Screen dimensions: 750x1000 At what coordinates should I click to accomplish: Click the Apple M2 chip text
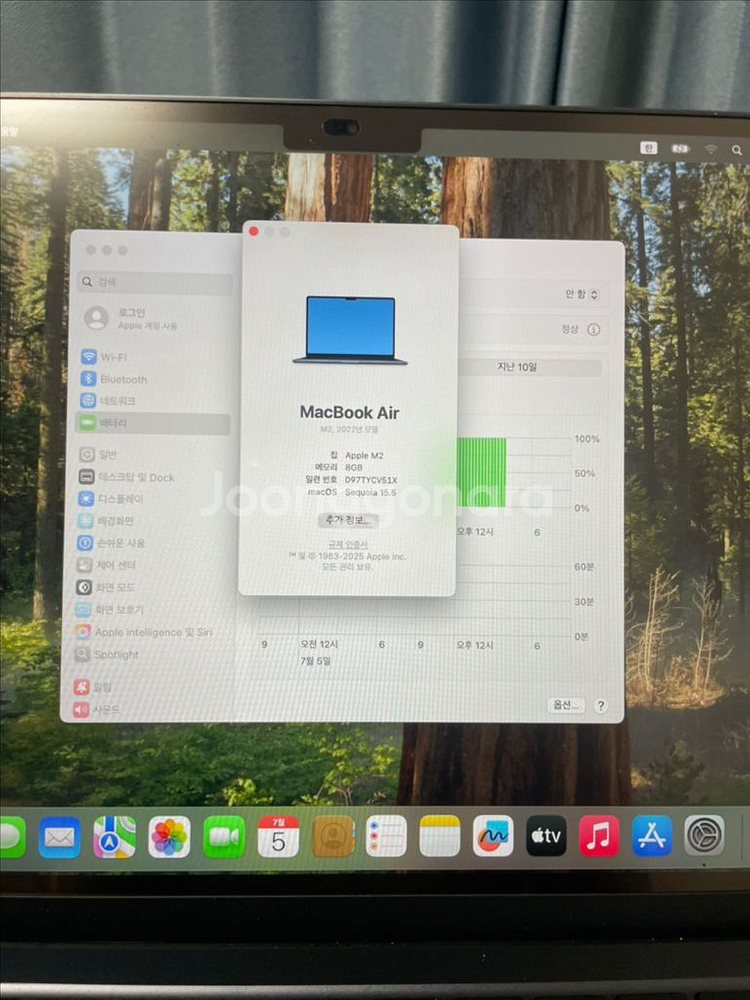click(x=364, y=455)
